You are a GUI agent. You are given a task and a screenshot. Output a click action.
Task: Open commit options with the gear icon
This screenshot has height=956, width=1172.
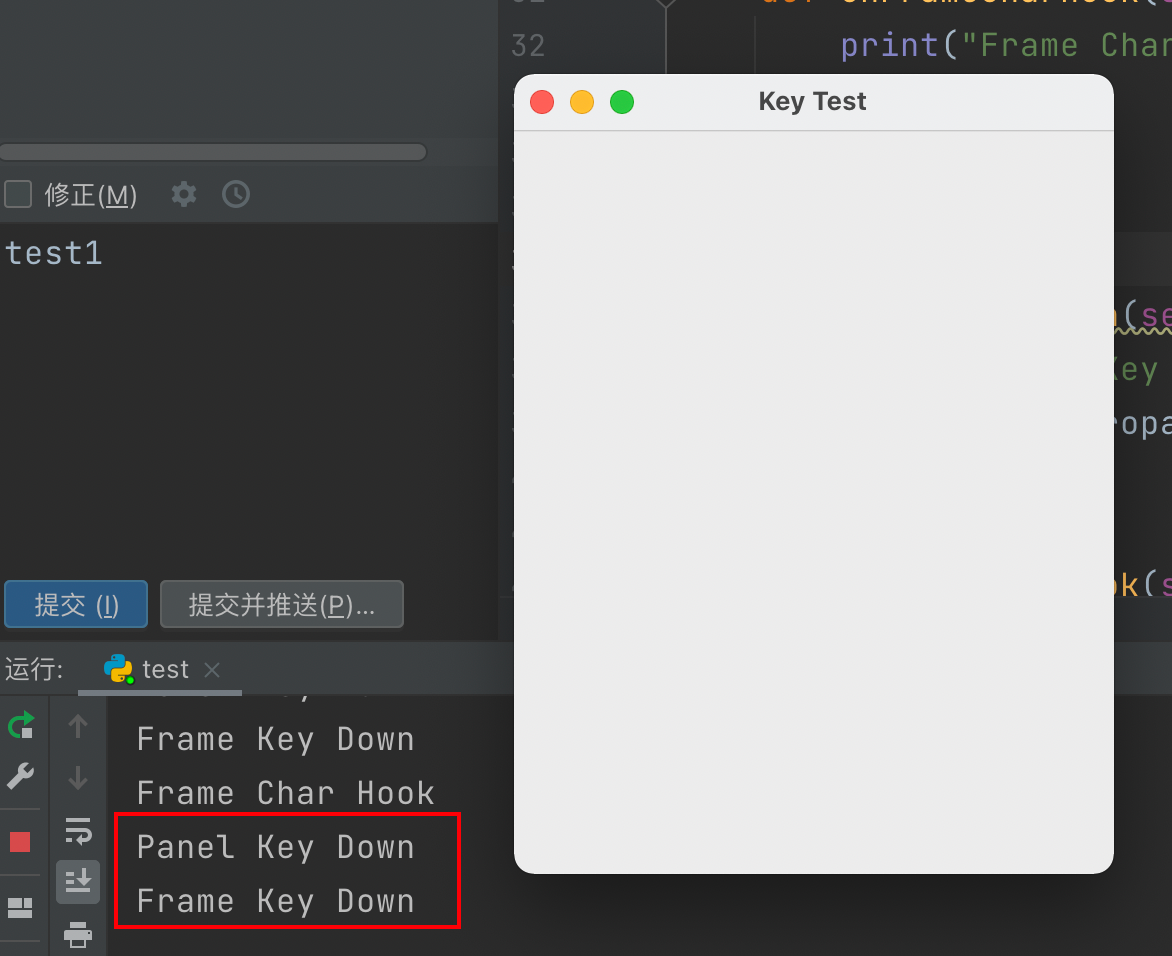tap(182, 194)
